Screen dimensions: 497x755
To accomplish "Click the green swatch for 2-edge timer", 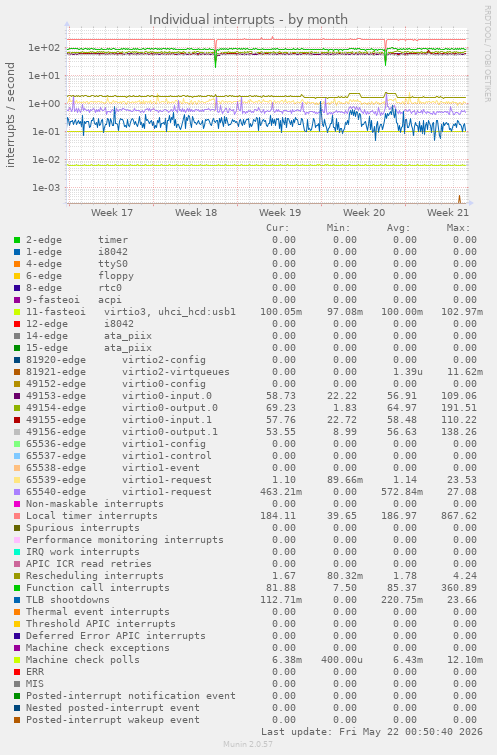I will click(17, 240).
